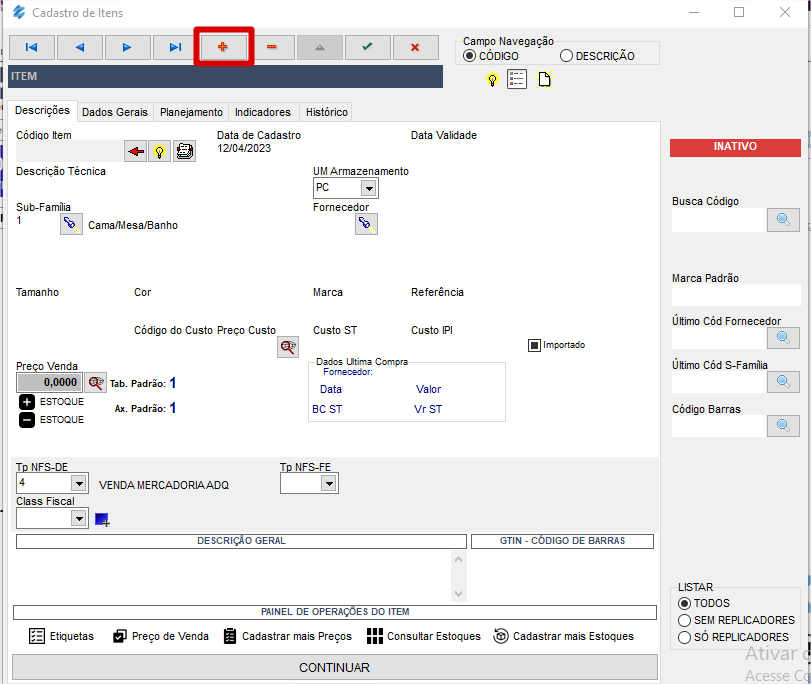Click lightbulb button beside Código Item
811x684 pixels.
[x=160, y=151]
